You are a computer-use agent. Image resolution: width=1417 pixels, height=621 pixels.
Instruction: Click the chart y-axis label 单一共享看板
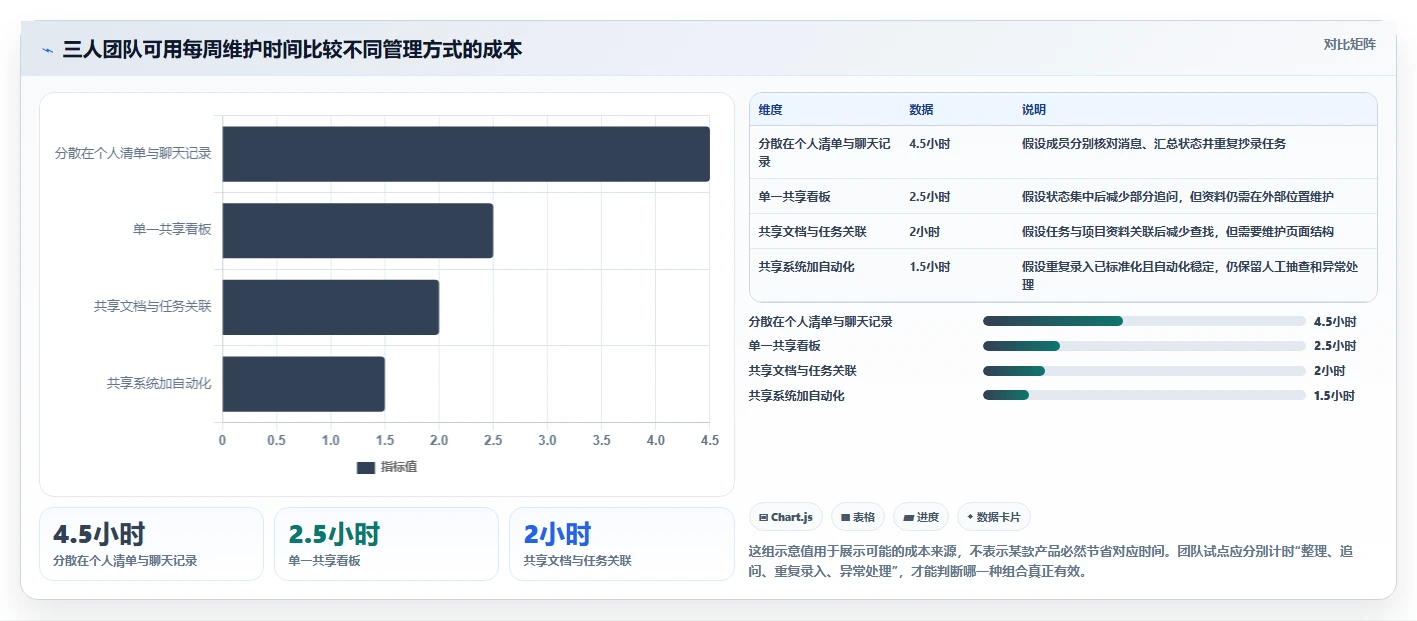pos(172,230)
